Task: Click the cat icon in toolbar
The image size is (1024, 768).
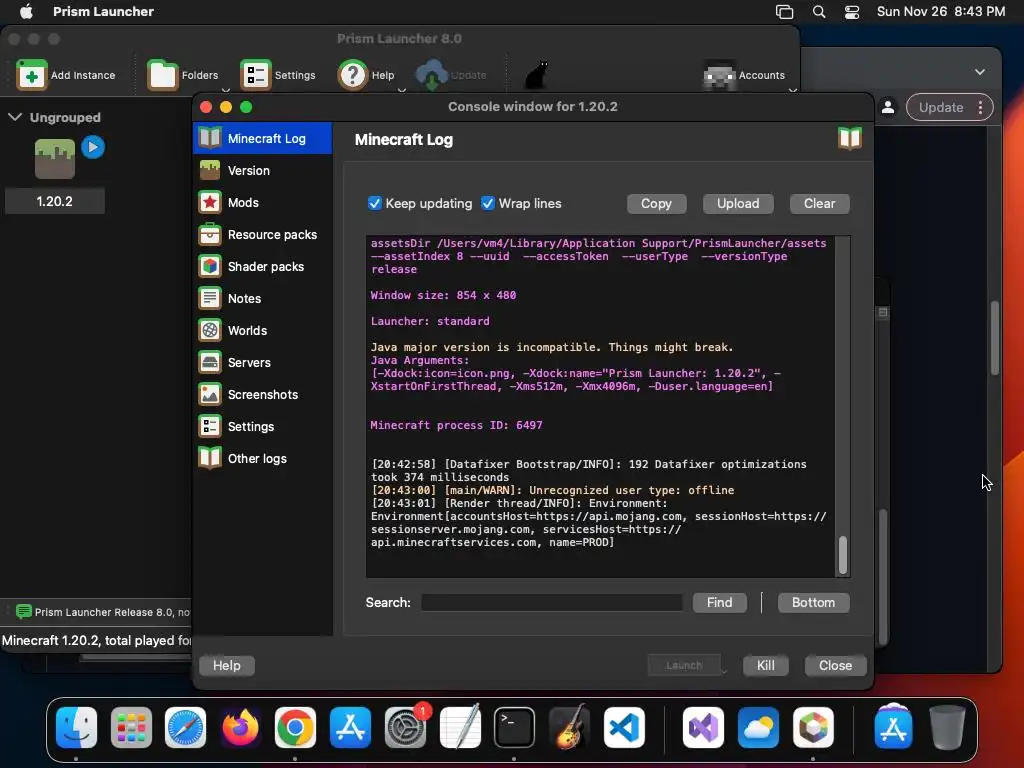Action: click(x=536, y=75)
